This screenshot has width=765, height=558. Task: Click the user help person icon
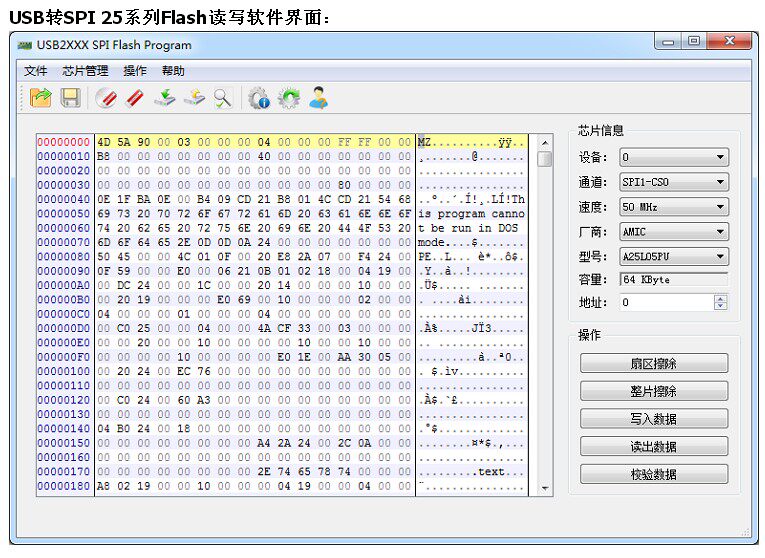[x=319, y=98]
